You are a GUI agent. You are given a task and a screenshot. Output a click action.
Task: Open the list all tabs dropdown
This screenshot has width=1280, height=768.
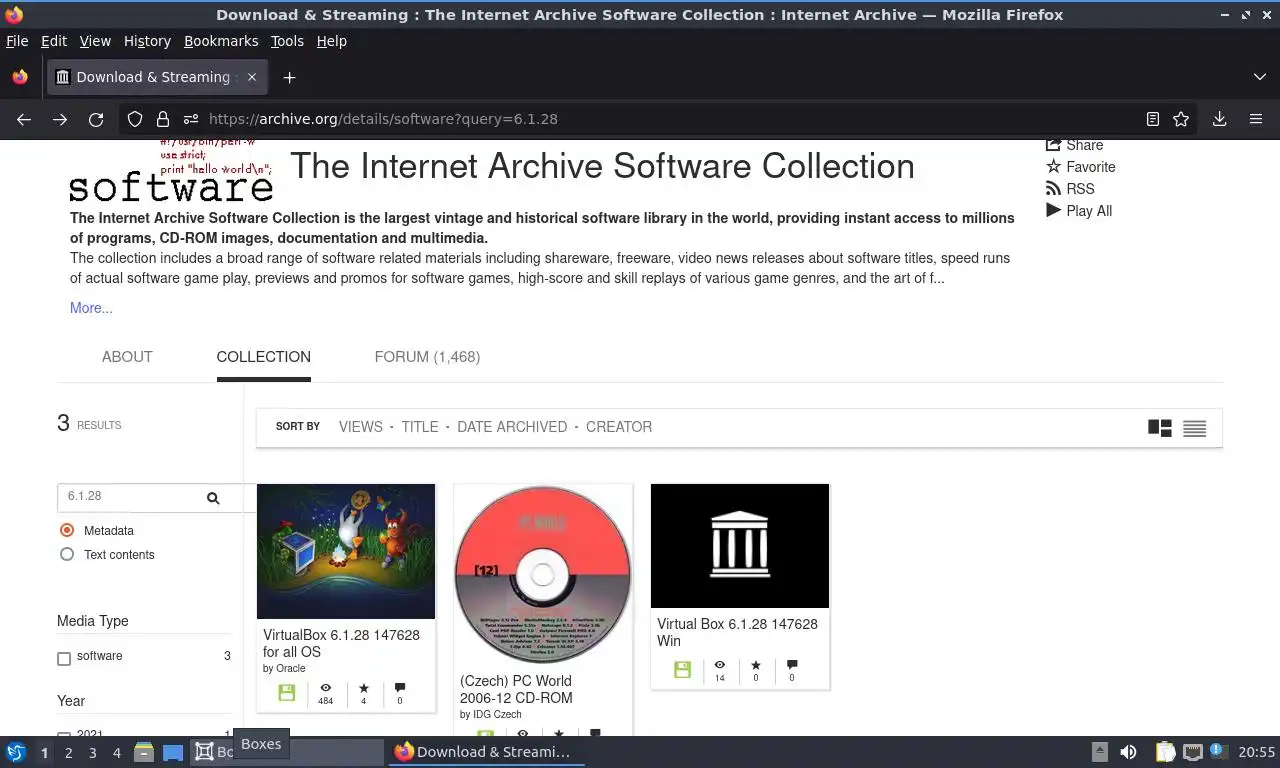[x=1260, y=77]
